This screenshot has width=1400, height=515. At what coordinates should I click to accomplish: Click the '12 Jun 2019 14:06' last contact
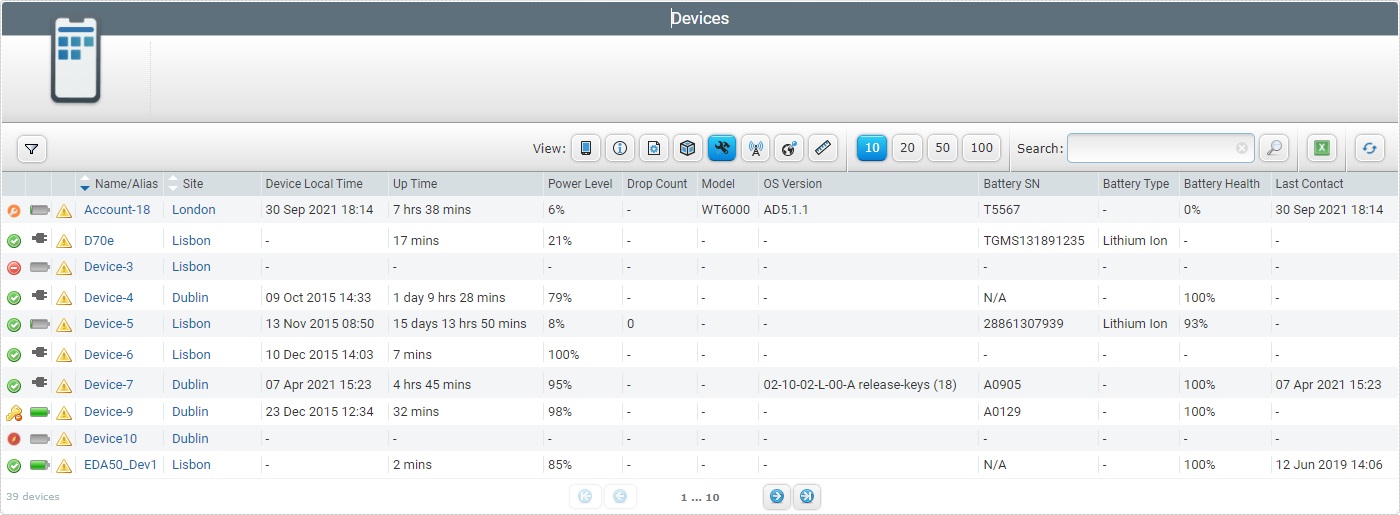(x=1329, y=465)
